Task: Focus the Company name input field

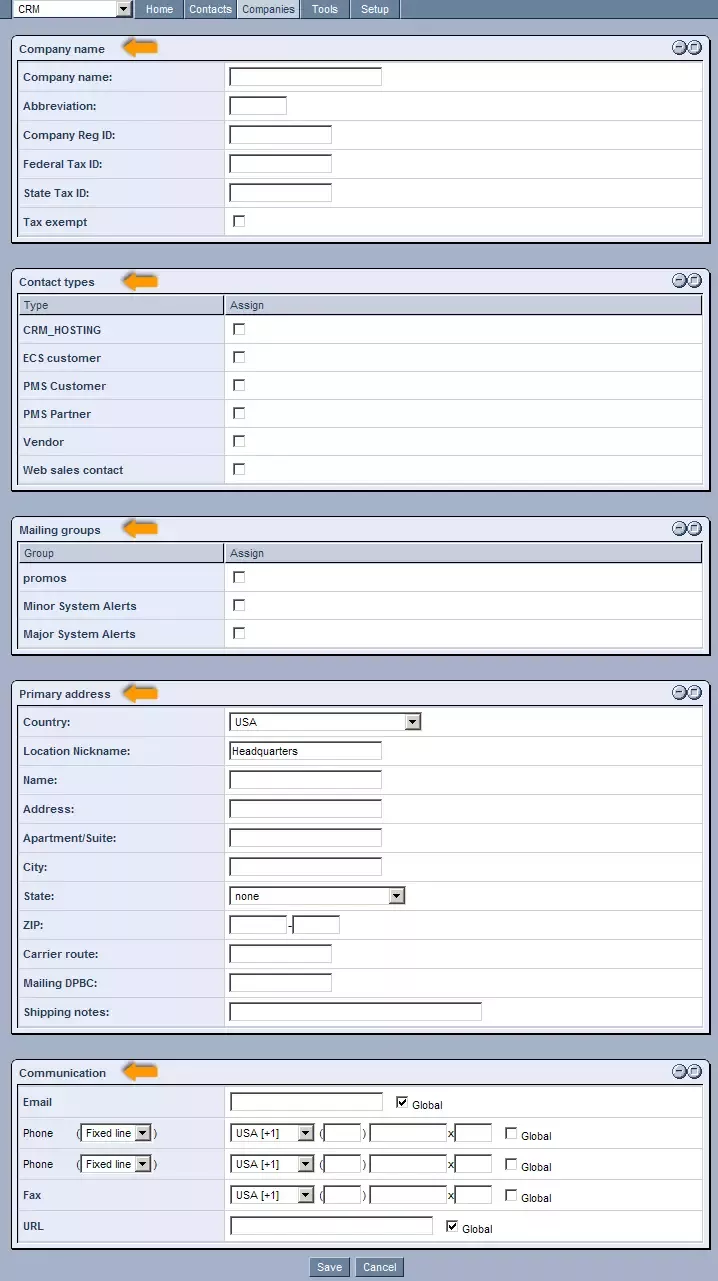Action: point(306,77)
